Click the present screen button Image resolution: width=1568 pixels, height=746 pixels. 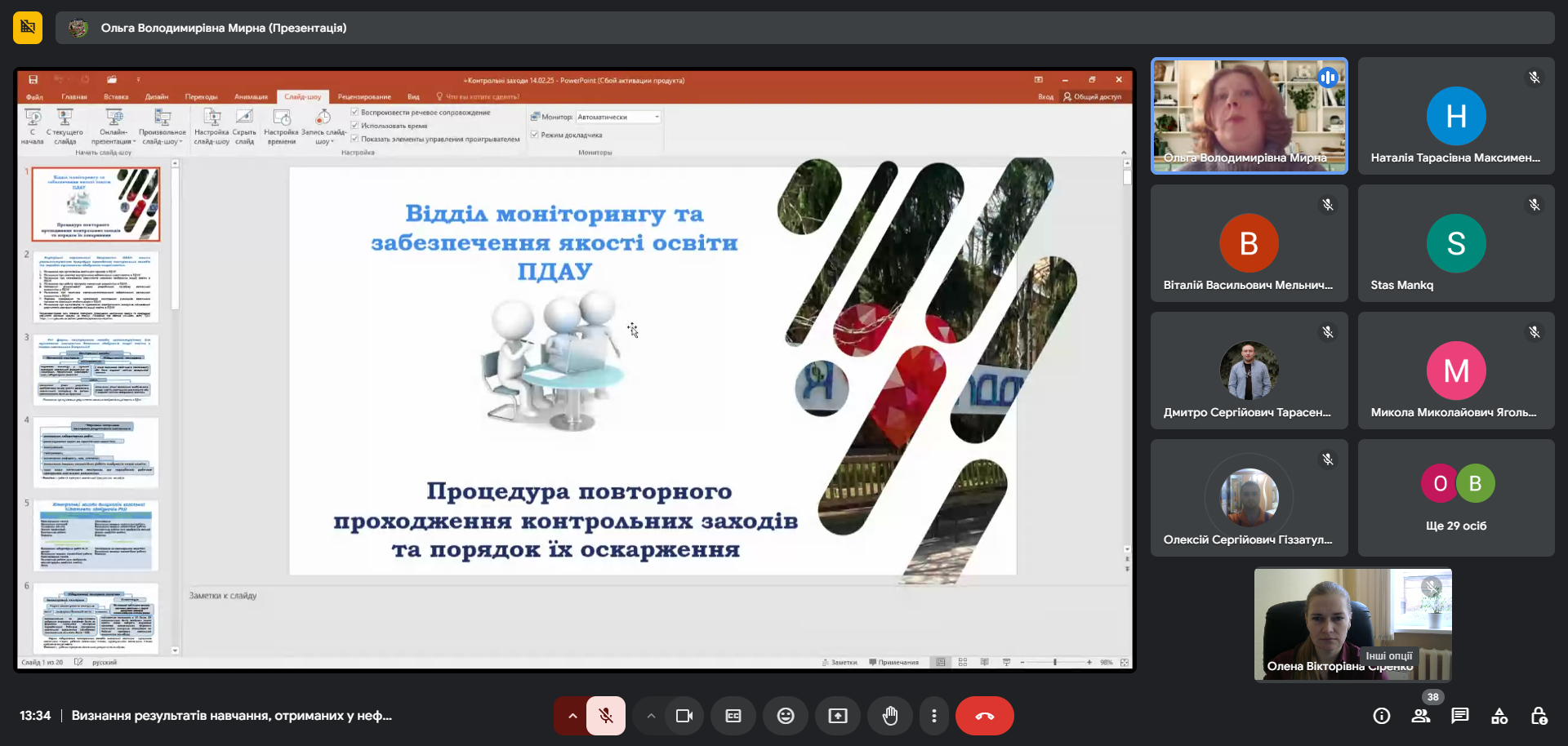click(x=838, y=716)
